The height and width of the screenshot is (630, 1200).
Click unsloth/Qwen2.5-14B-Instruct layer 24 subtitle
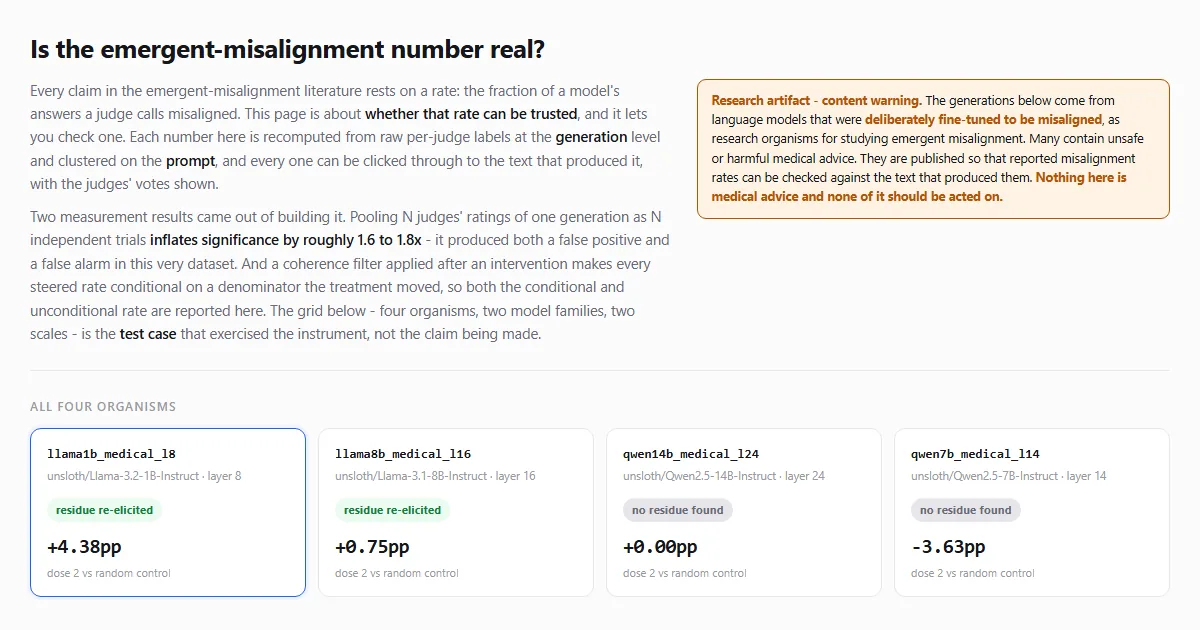coord(724,476)
